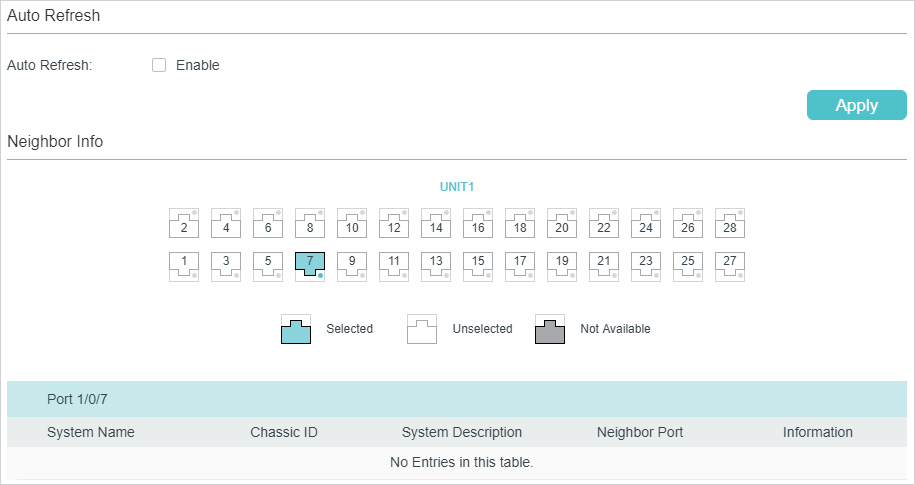Enable the Auto Refresh checkbox
915x485 pixels.
click(x=159, y=65)
